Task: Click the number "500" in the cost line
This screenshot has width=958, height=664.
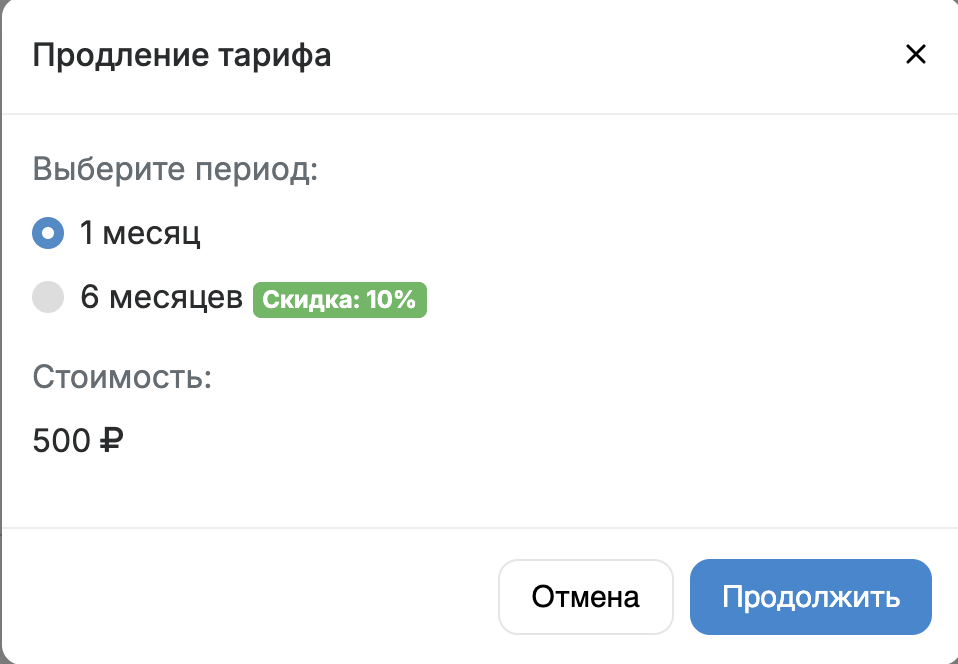Action: 62,440
